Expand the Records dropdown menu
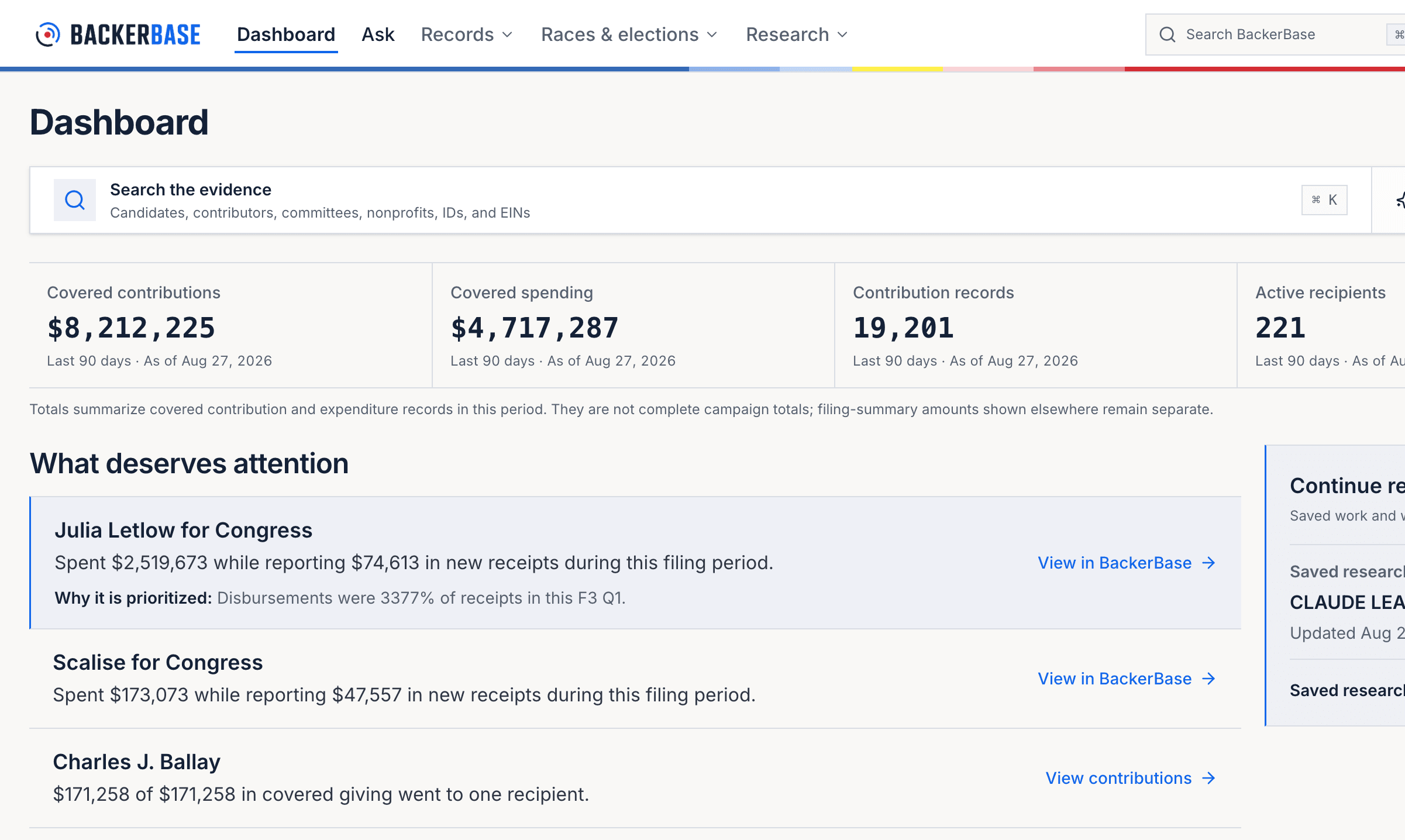 pyautogui.click(x=467, y=35)
